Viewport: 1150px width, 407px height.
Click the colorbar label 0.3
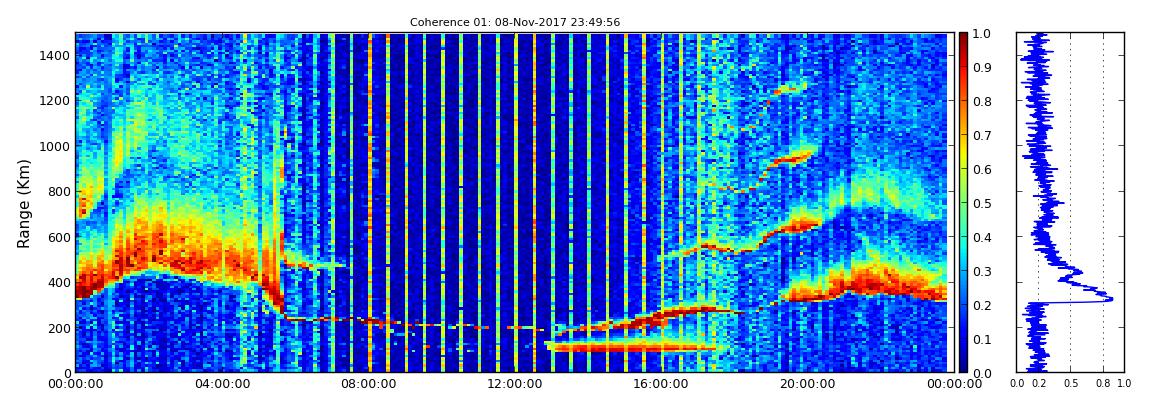point(984,271)
